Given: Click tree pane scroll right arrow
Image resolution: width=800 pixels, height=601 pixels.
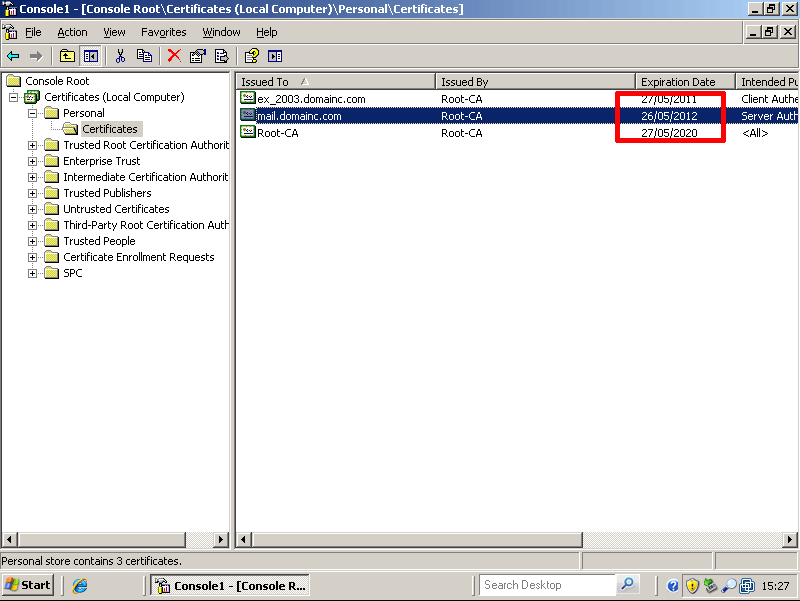Looking at the screenshot, I should click(x=221, y=539).
